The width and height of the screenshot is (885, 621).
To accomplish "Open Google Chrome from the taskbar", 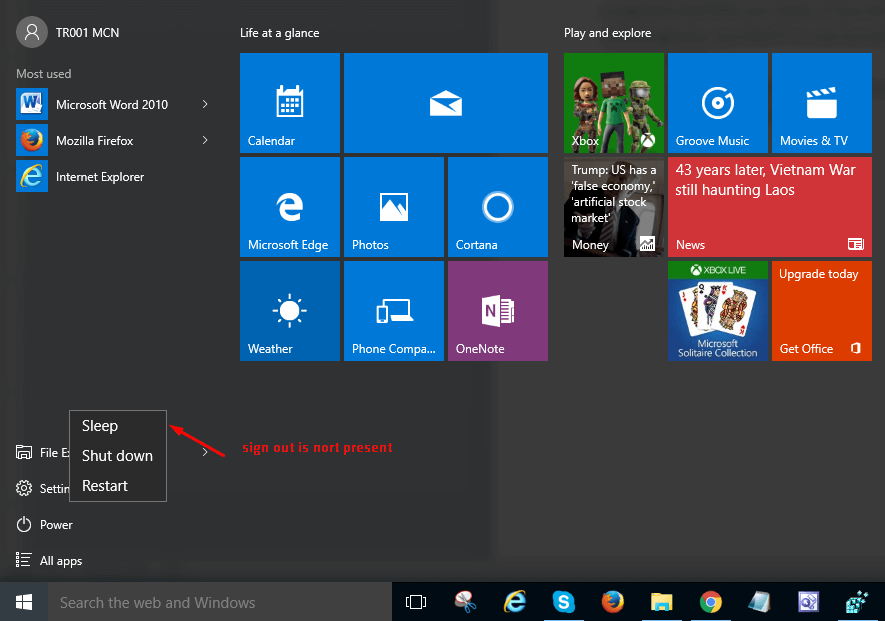I will click(x=711, y=602).
